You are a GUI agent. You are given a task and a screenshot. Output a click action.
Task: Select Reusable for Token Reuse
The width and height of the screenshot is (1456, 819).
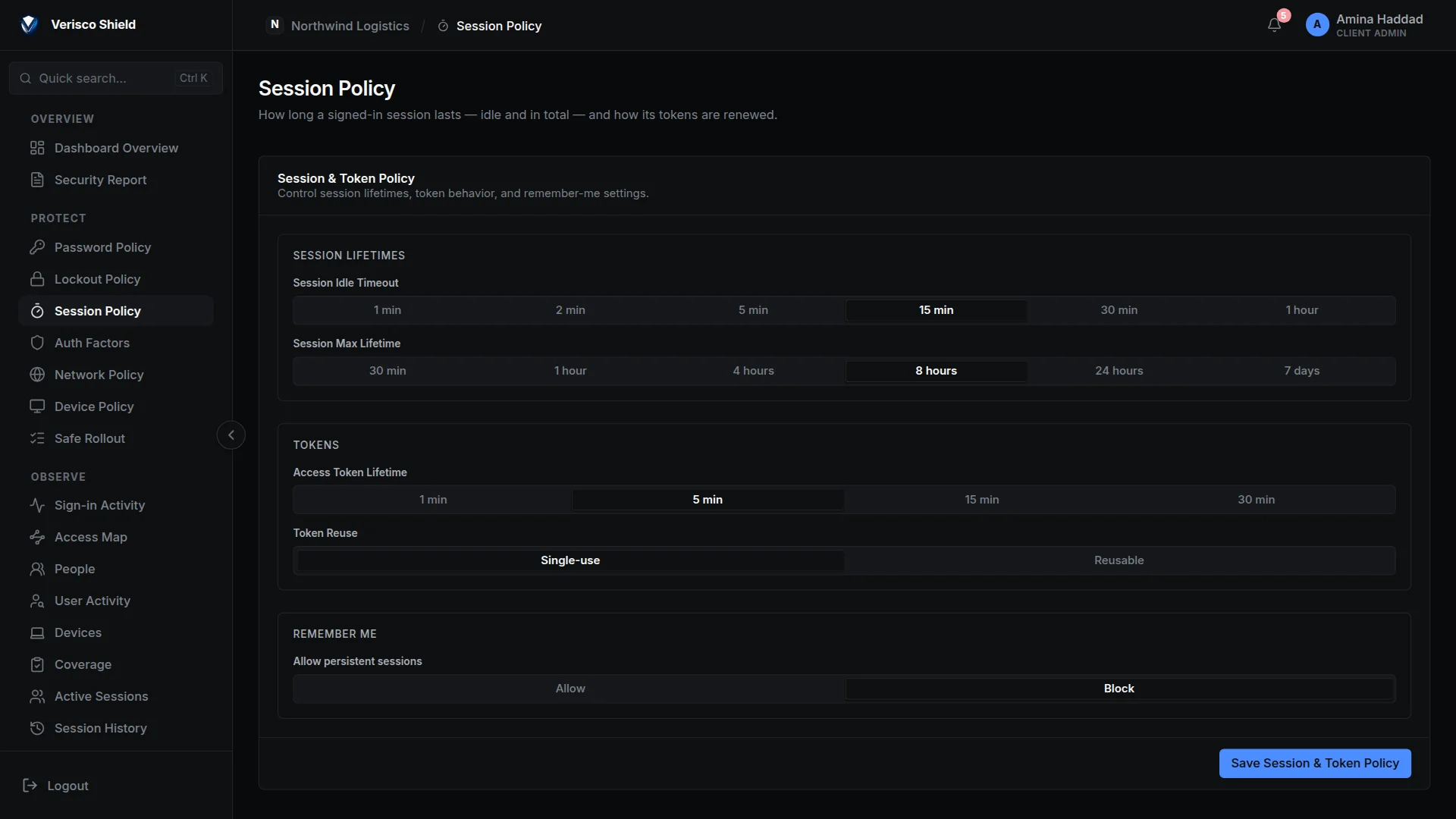[1119, 560]
